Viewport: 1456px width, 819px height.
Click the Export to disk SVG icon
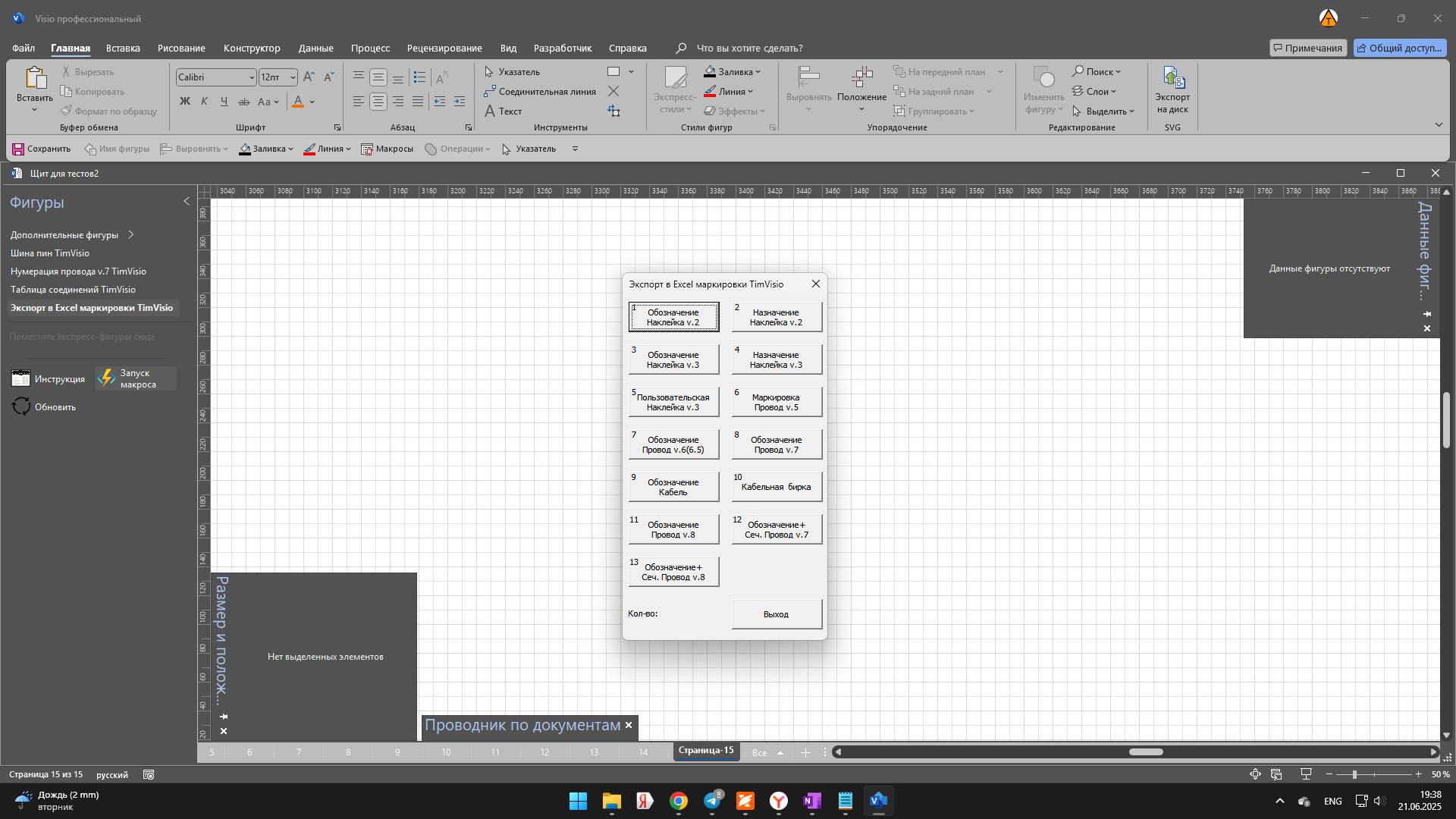click(x=1172, y=79)
